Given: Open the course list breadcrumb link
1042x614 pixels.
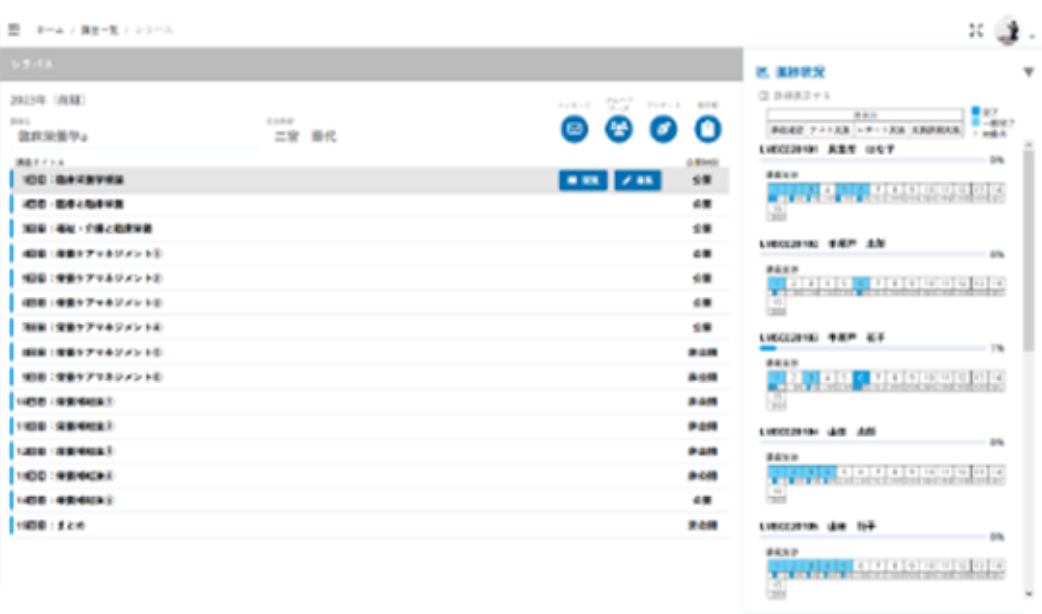Looking at the screenshot, I should click(x=99, y=30).
